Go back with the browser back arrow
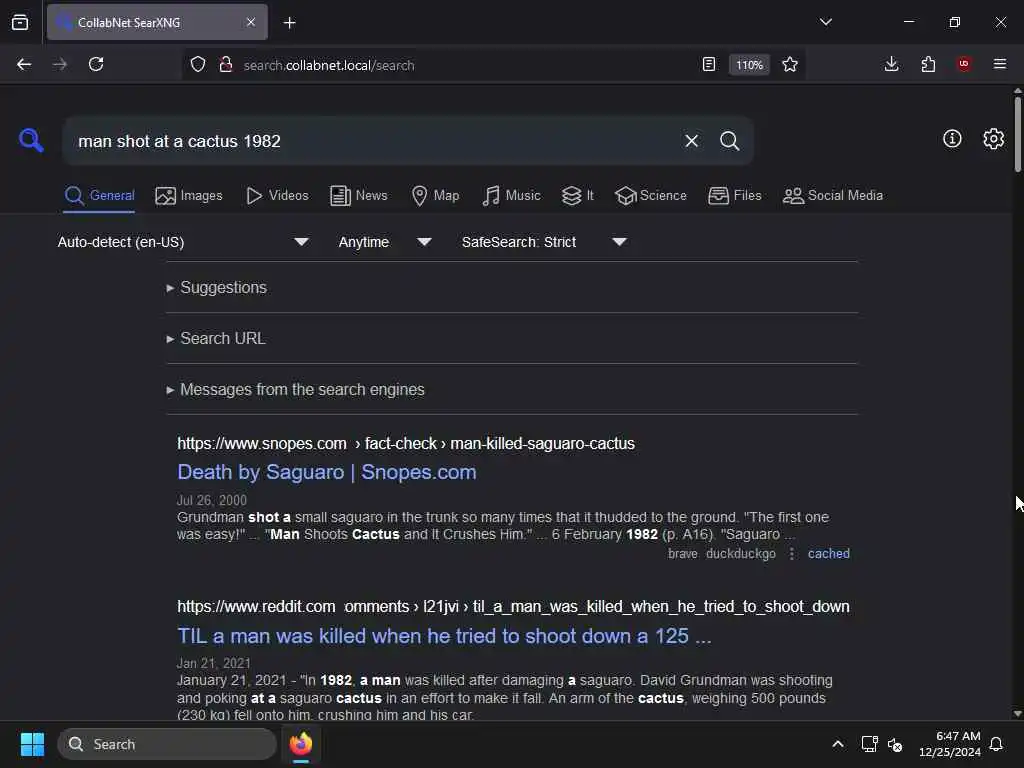 tap(24, 64)
